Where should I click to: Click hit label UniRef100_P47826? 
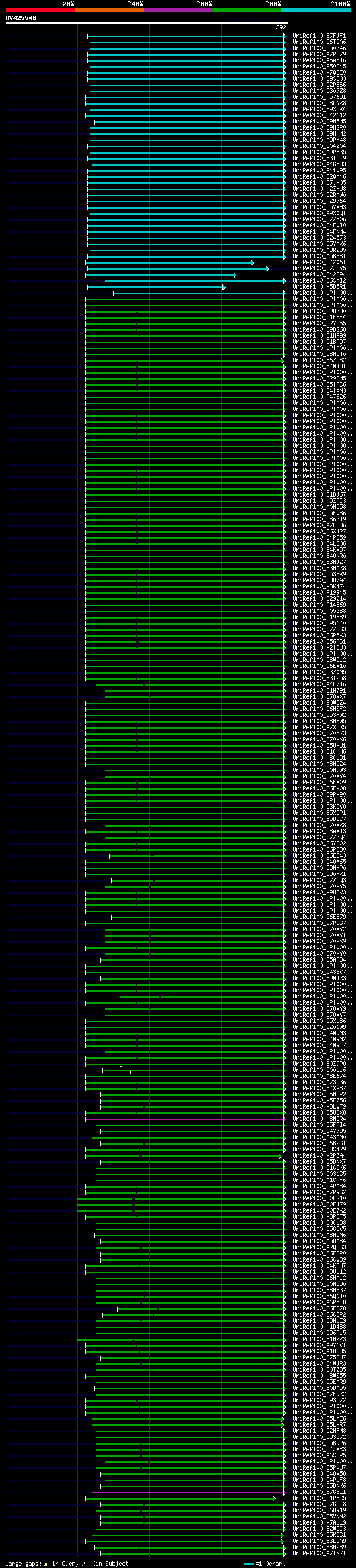click(x=319, y=397)
